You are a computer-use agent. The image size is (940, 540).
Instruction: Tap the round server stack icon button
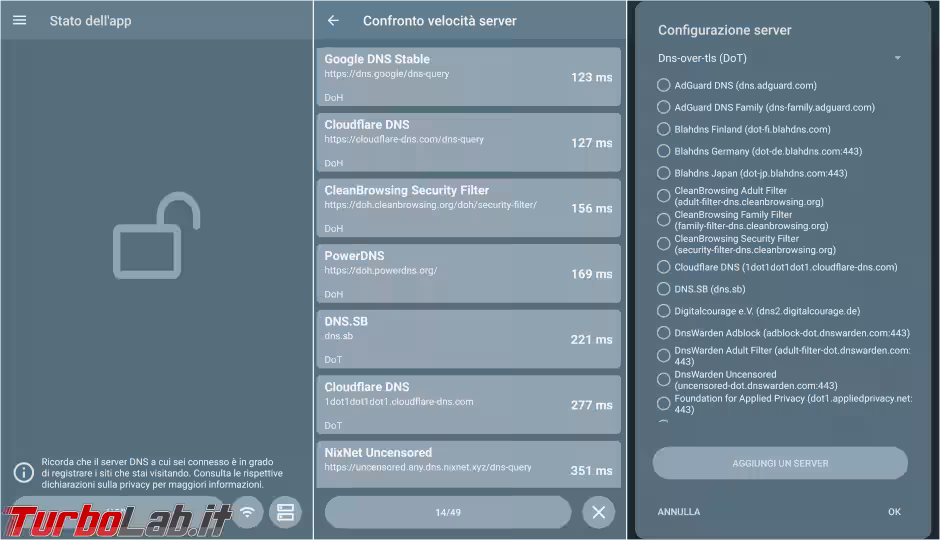click(x=286, y=513)
